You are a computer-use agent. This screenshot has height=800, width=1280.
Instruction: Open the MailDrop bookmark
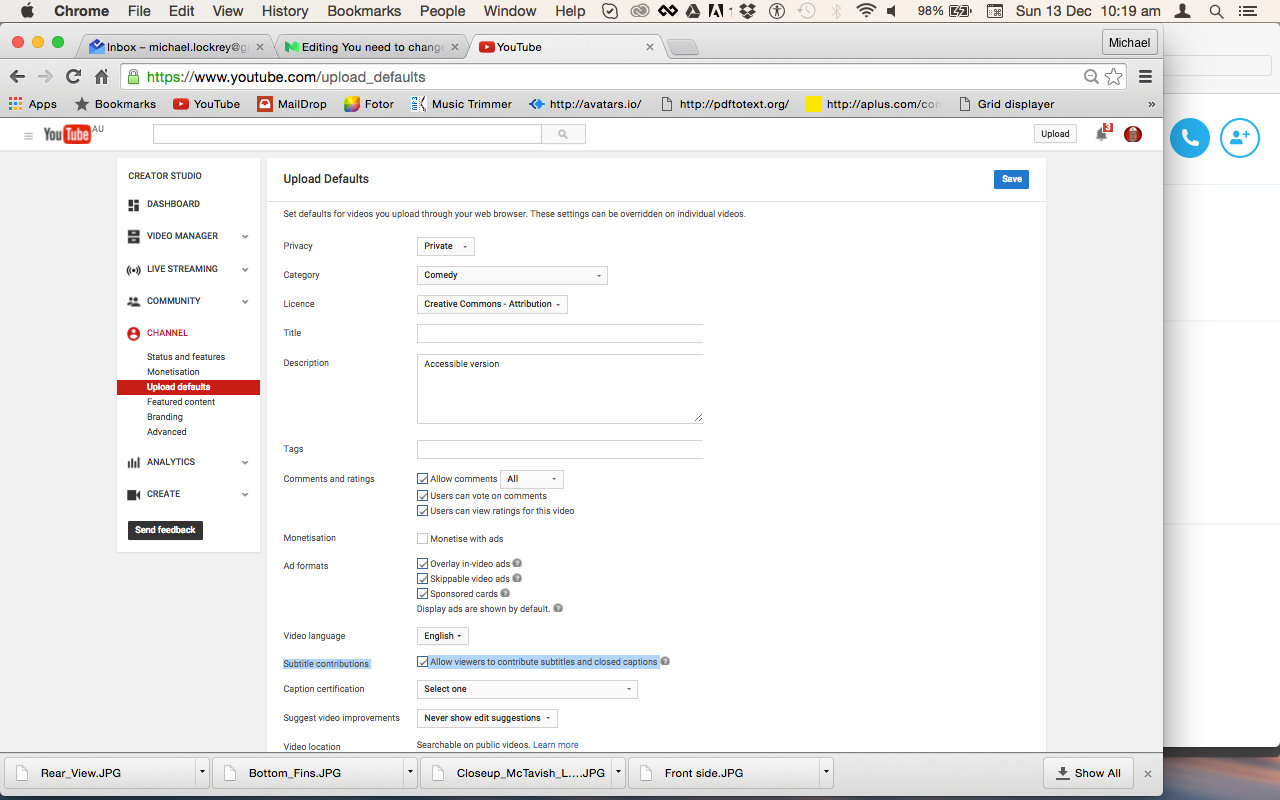point(292,104)
